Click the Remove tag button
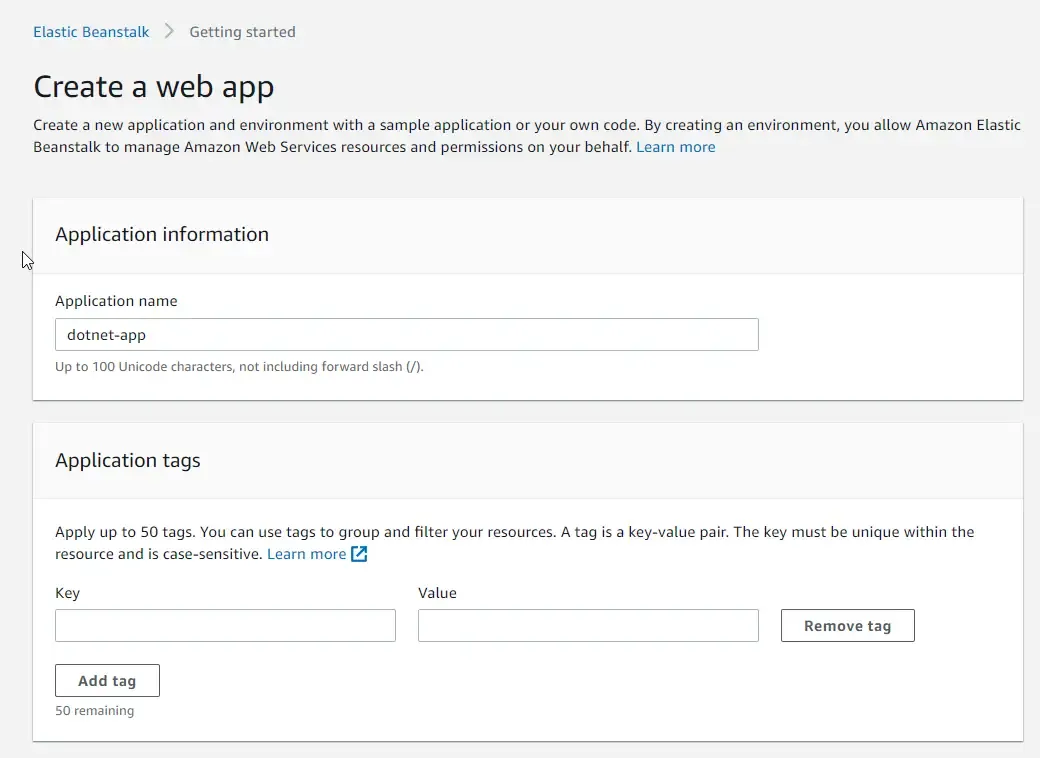This screenshot has height=758, width=1040. (x=847, y=625)
